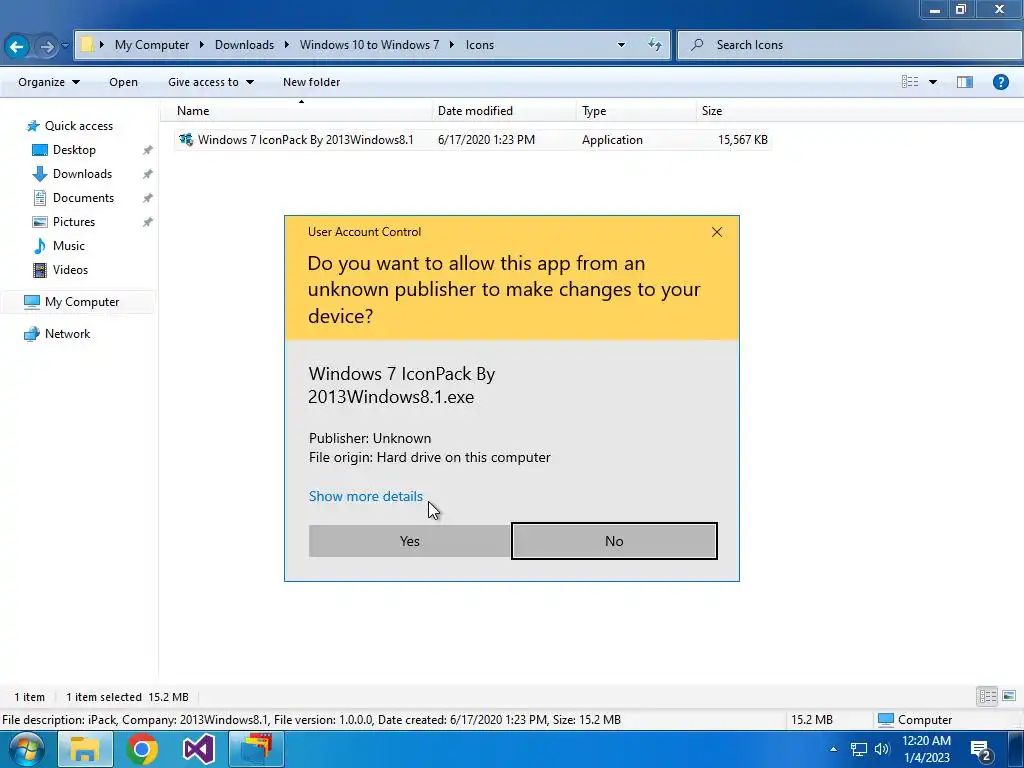This screenshot has height=768, width=1024.
Task: Open the network tray icon
Action: (x=858, y=749)
